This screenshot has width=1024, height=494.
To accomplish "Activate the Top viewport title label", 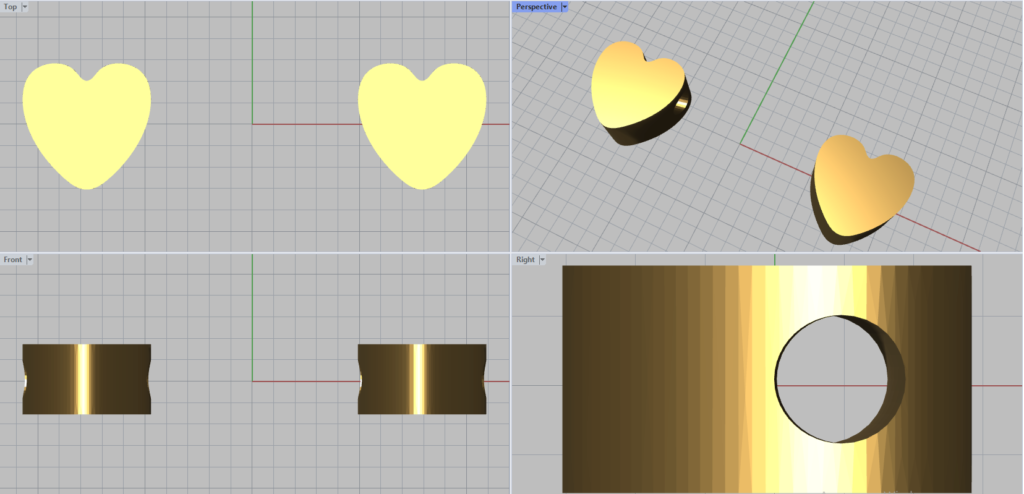I will point(10,7).
